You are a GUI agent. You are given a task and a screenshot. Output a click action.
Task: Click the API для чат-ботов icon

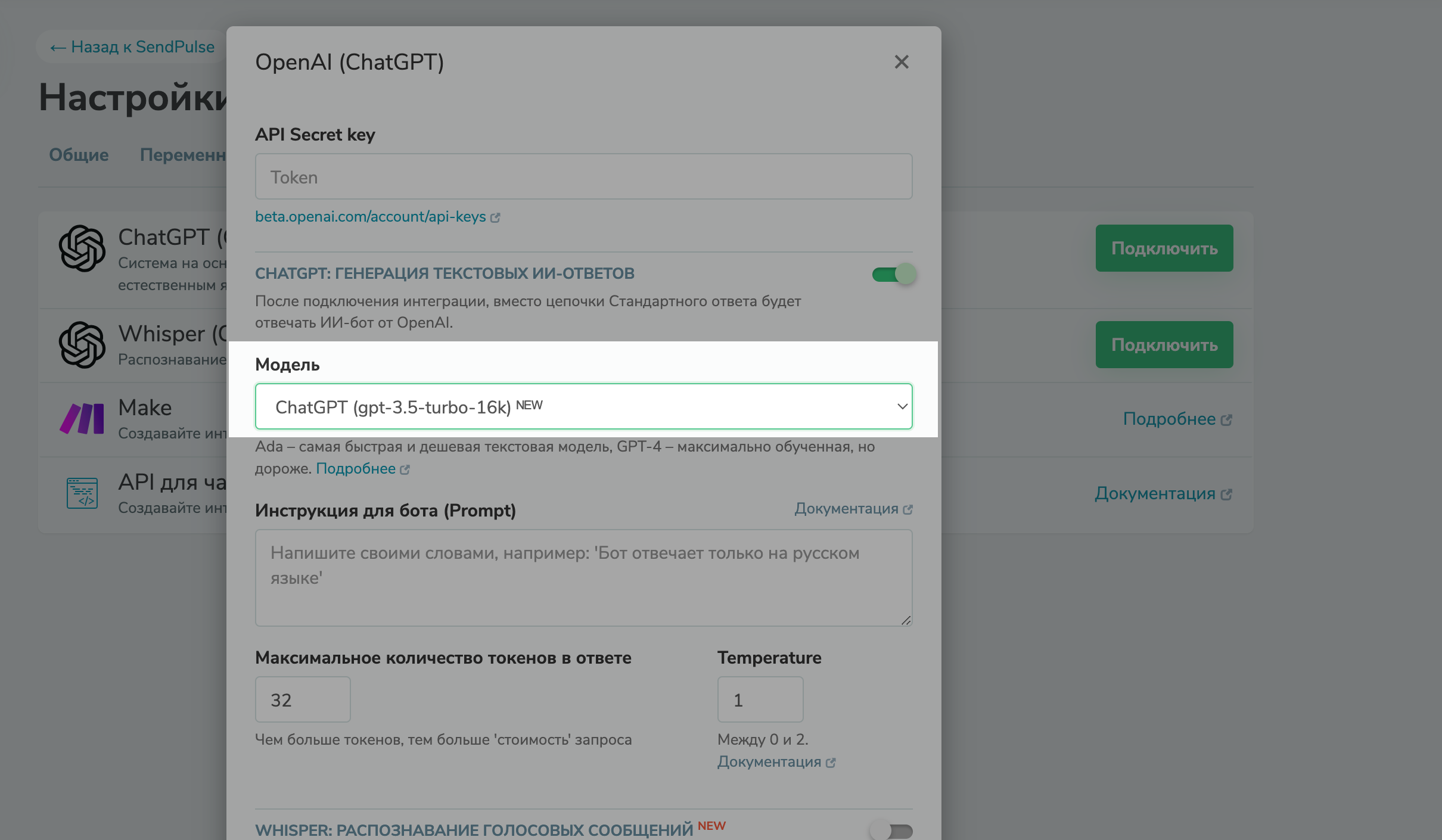[82, 492]
